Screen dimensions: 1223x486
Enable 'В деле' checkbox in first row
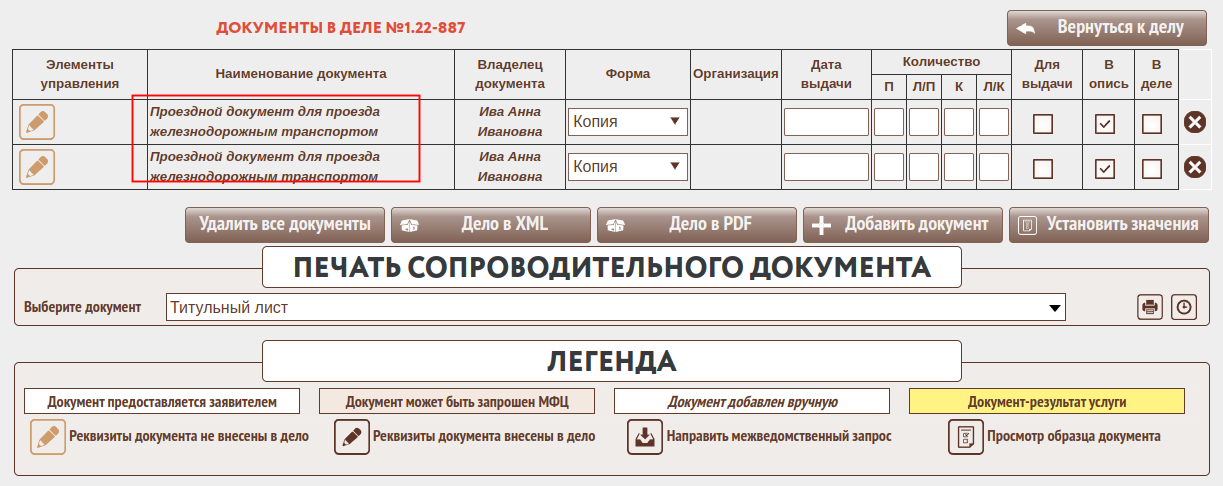1152,124
